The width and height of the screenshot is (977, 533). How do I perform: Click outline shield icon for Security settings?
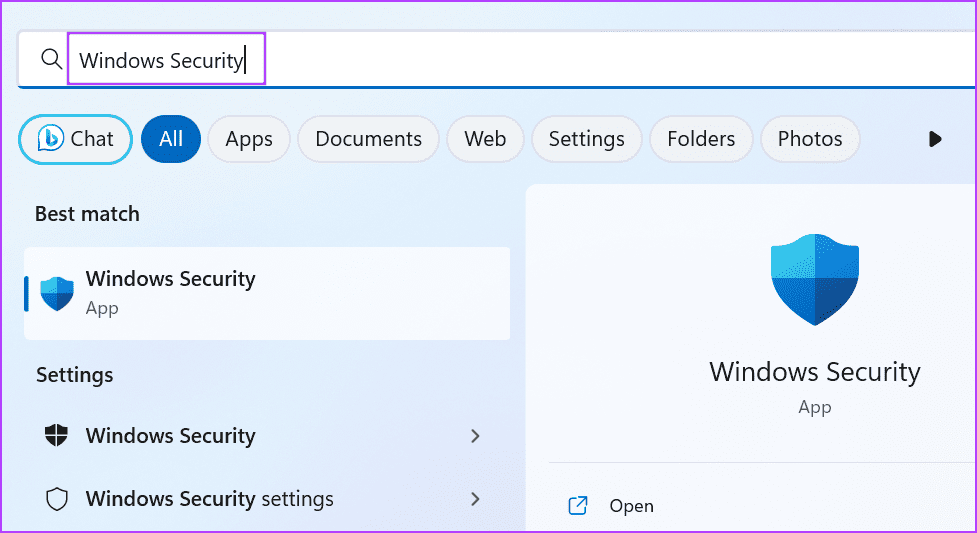[57, 499]
